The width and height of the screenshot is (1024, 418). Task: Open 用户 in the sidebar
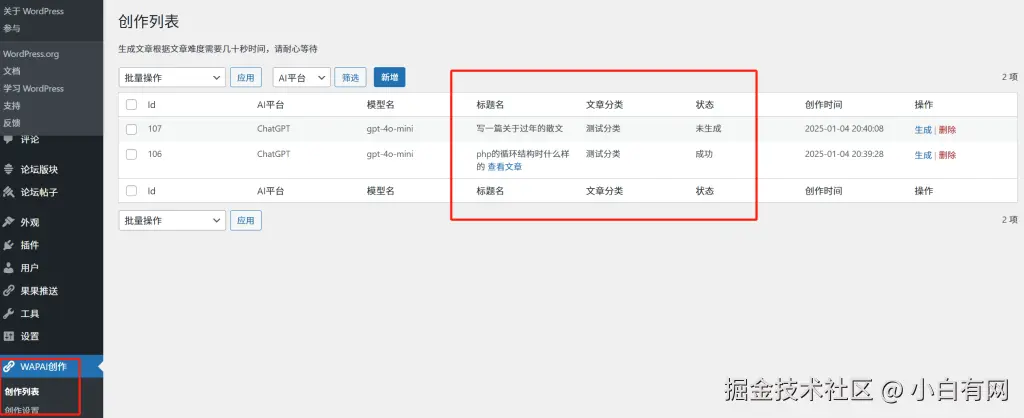pos(29,268)
